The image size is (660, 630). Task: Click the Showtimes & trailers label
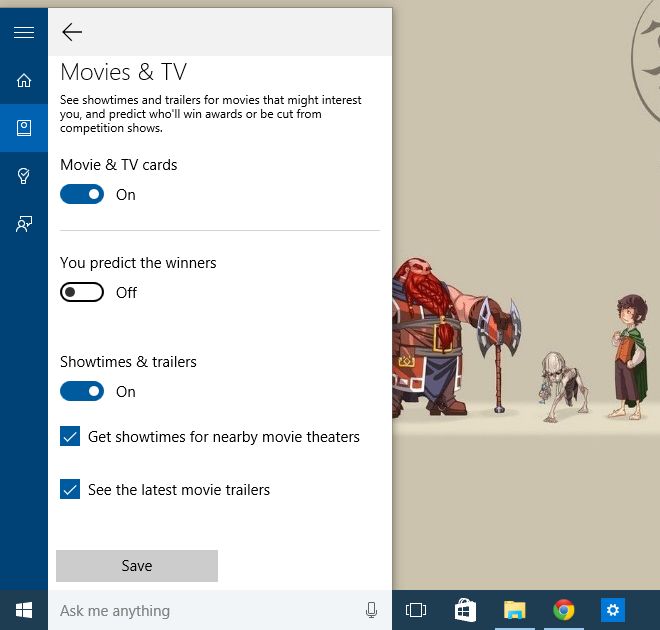click(128, 362)
